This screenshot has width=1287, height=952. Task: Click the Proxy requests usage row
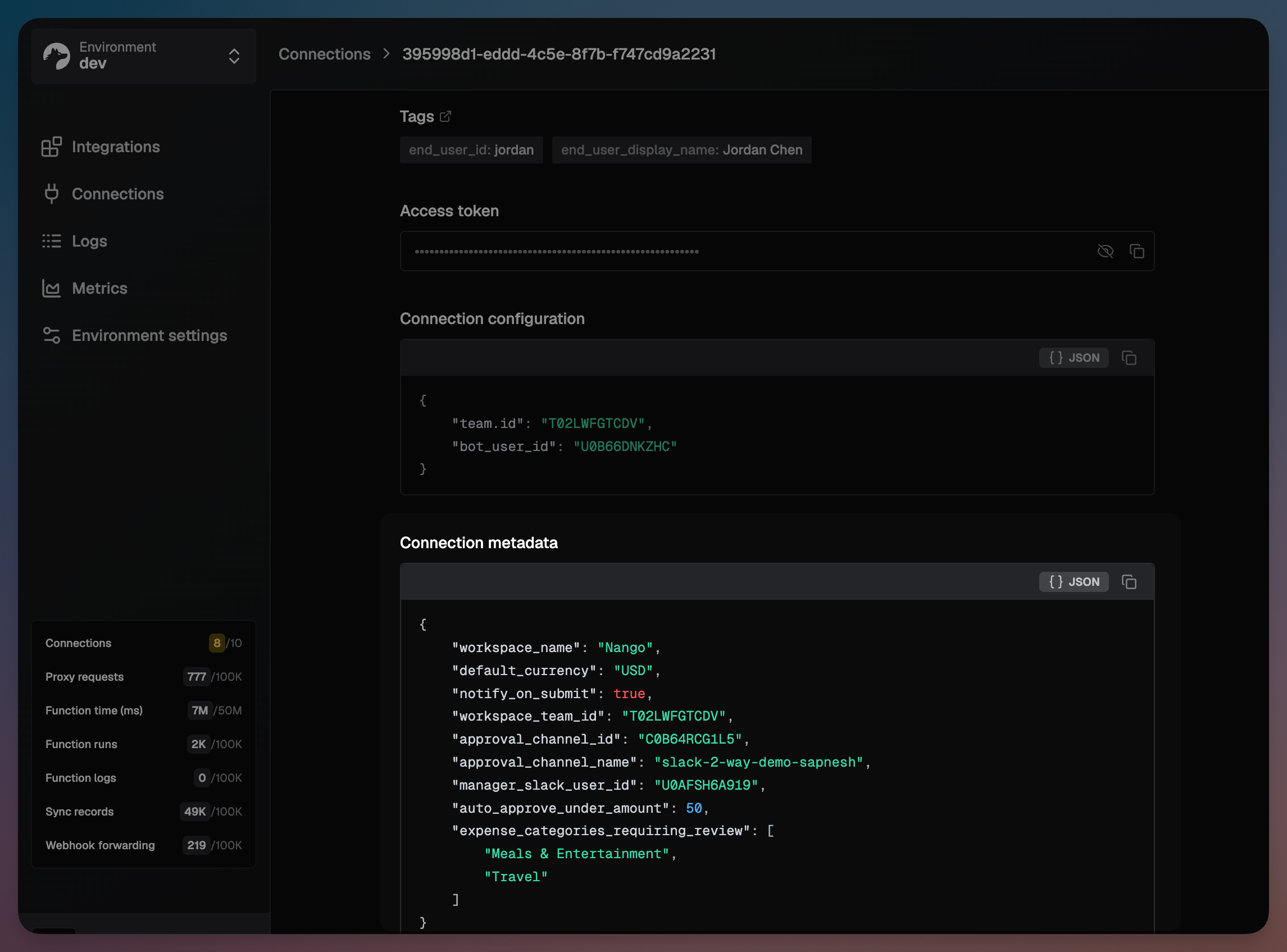[x=143, y=677]
